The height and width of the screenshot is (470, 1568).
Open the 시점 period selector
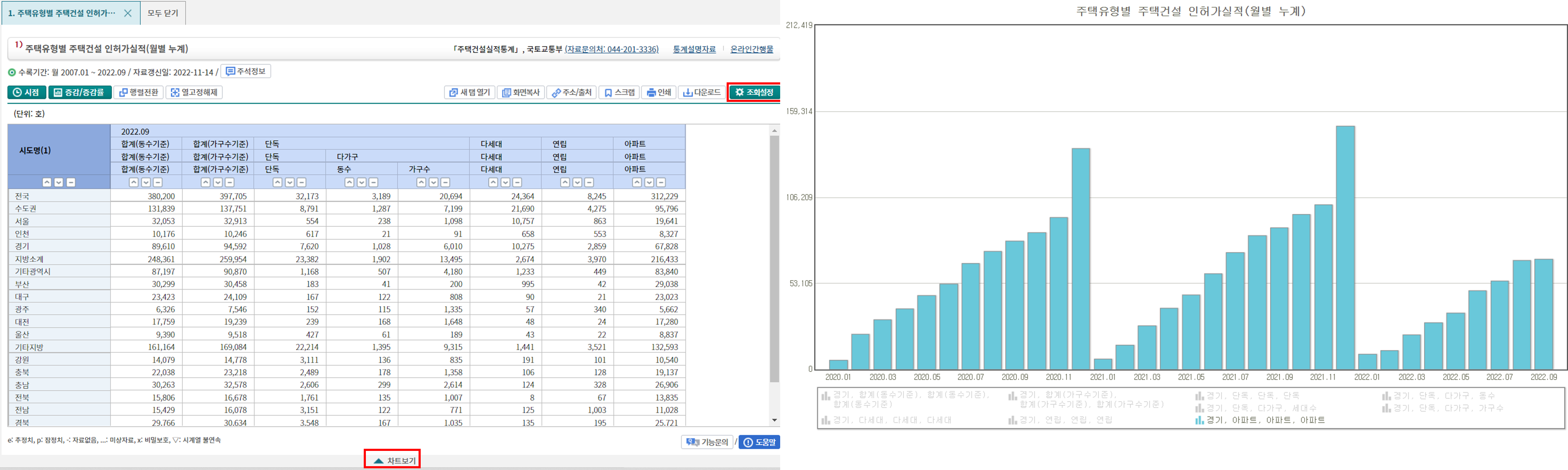point(27,93)
